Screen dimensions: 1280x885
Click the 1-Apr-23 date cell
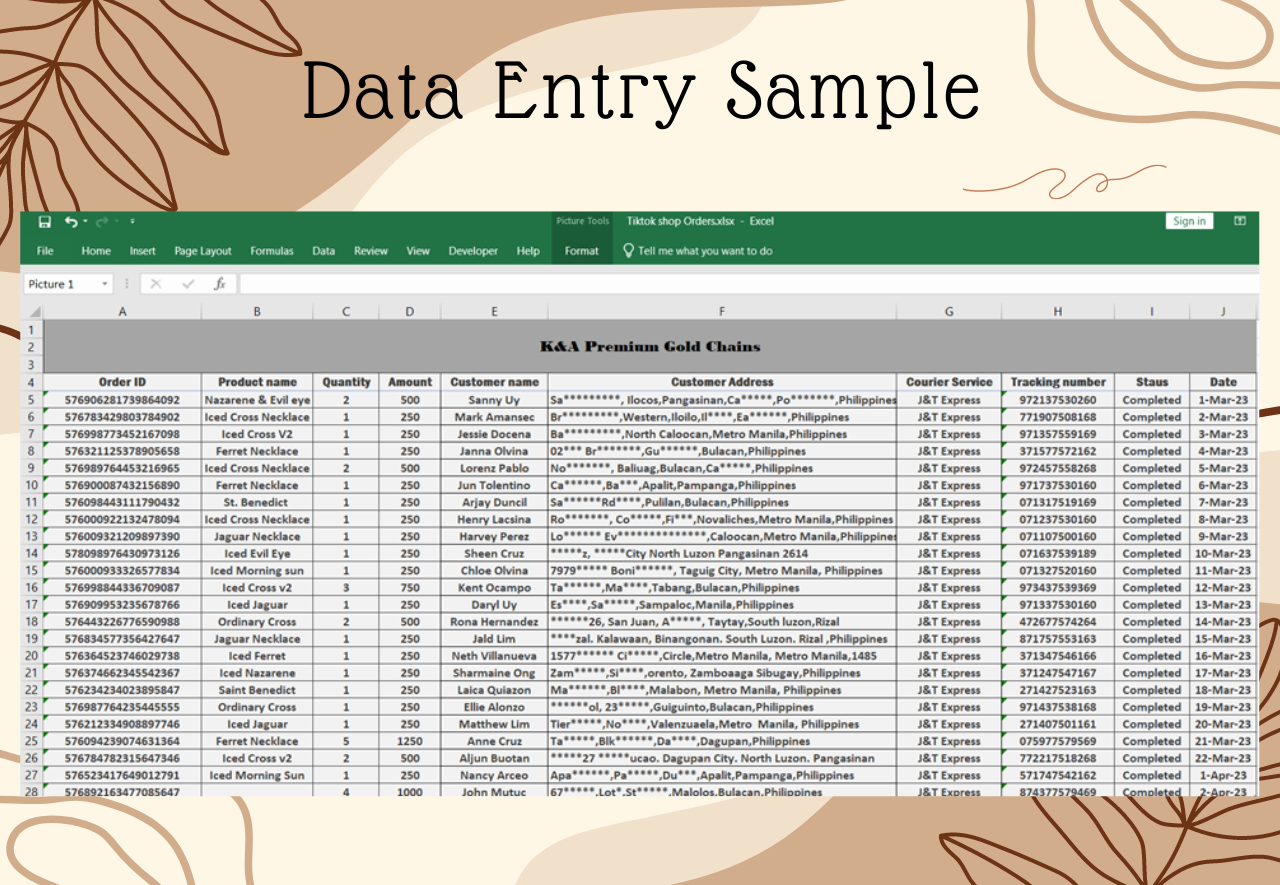1223,775
